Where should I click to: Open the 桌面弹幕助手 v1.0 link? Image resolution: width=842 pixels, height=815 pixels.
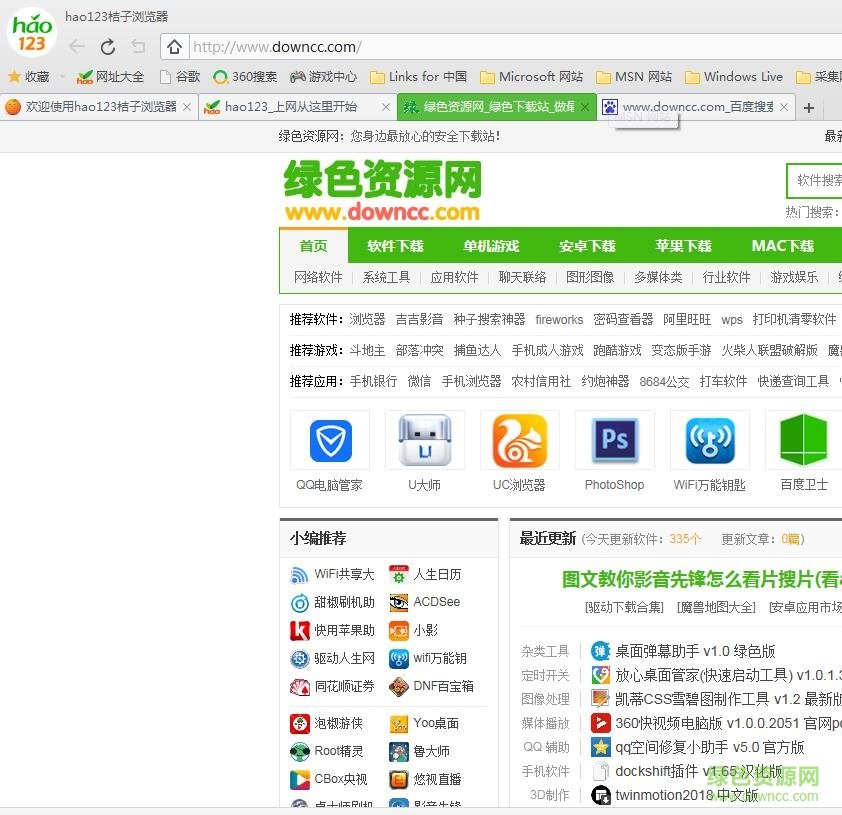(694, 651)
